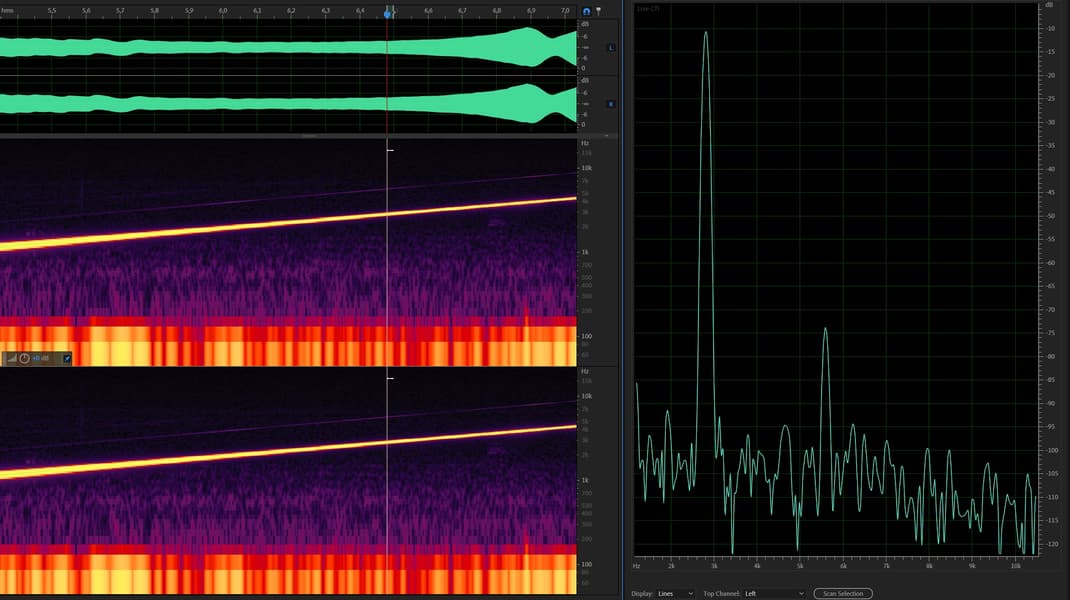Viewport: 1070px width, 600px height.
Task: Open the Display mode Lines dropdown
Action: pos(676,594)
